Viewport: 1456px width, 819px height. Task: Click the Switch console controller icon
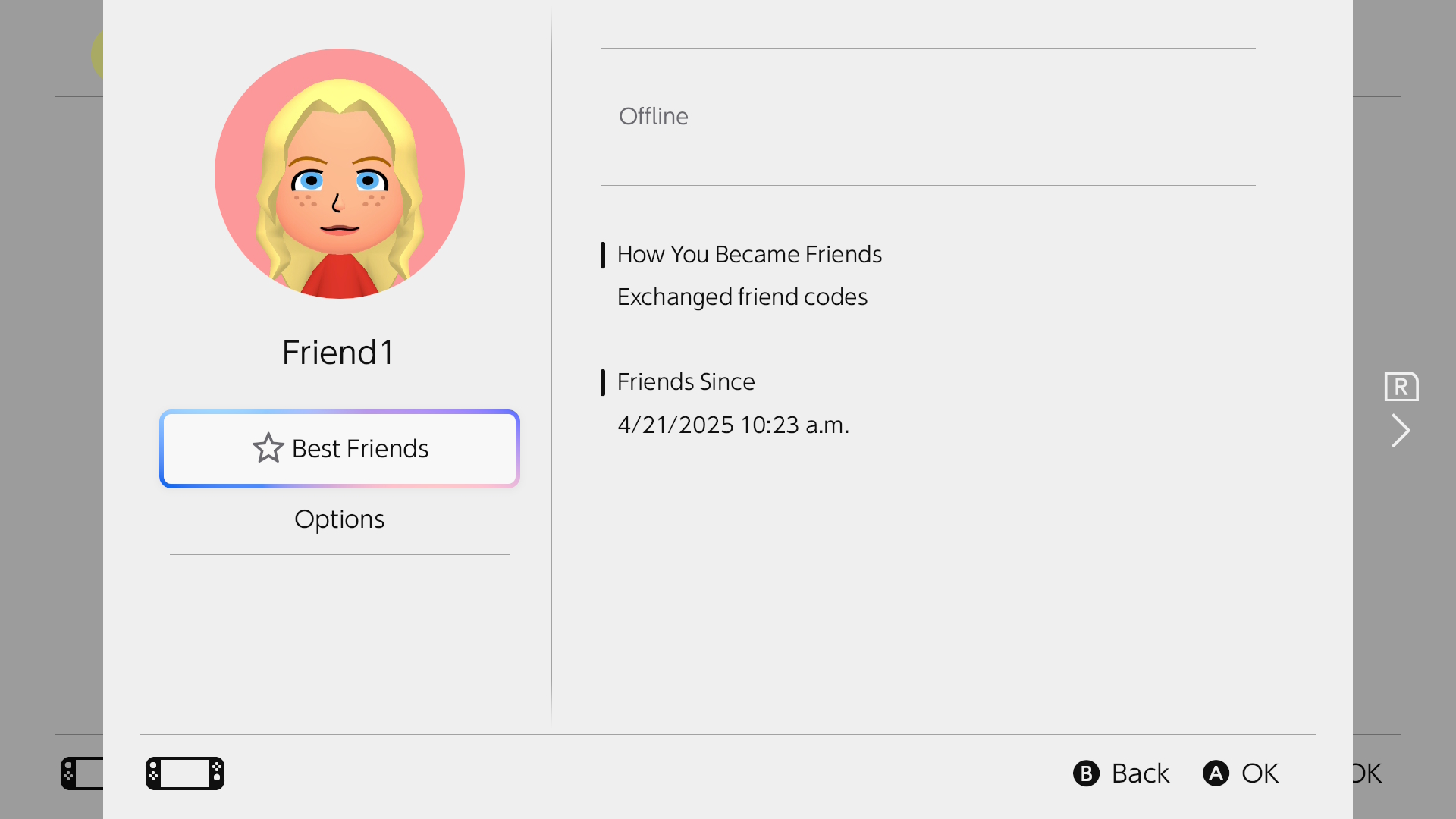(185, 773)
